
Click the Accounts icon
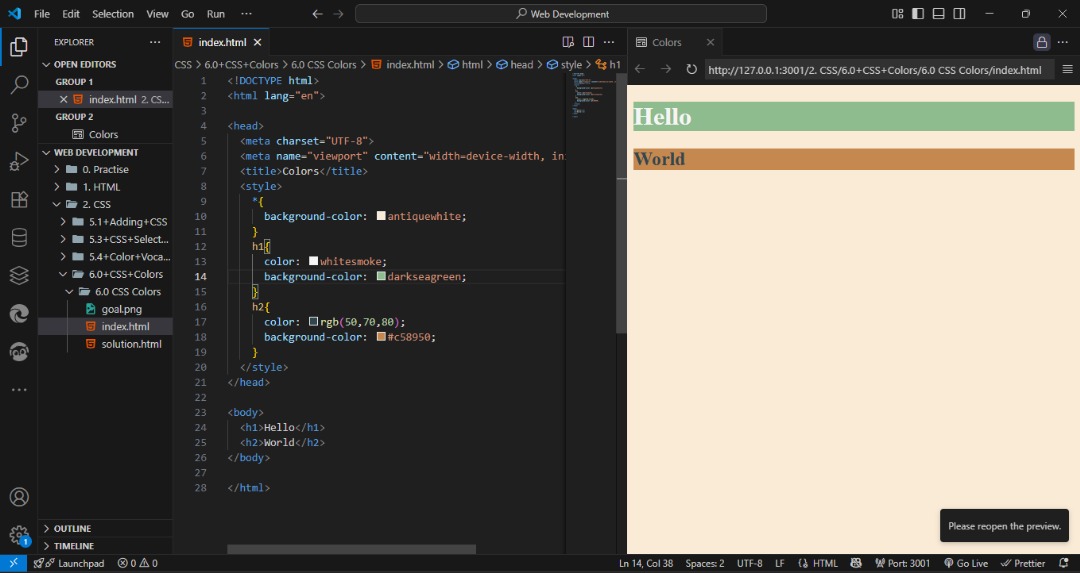point(19,497)
